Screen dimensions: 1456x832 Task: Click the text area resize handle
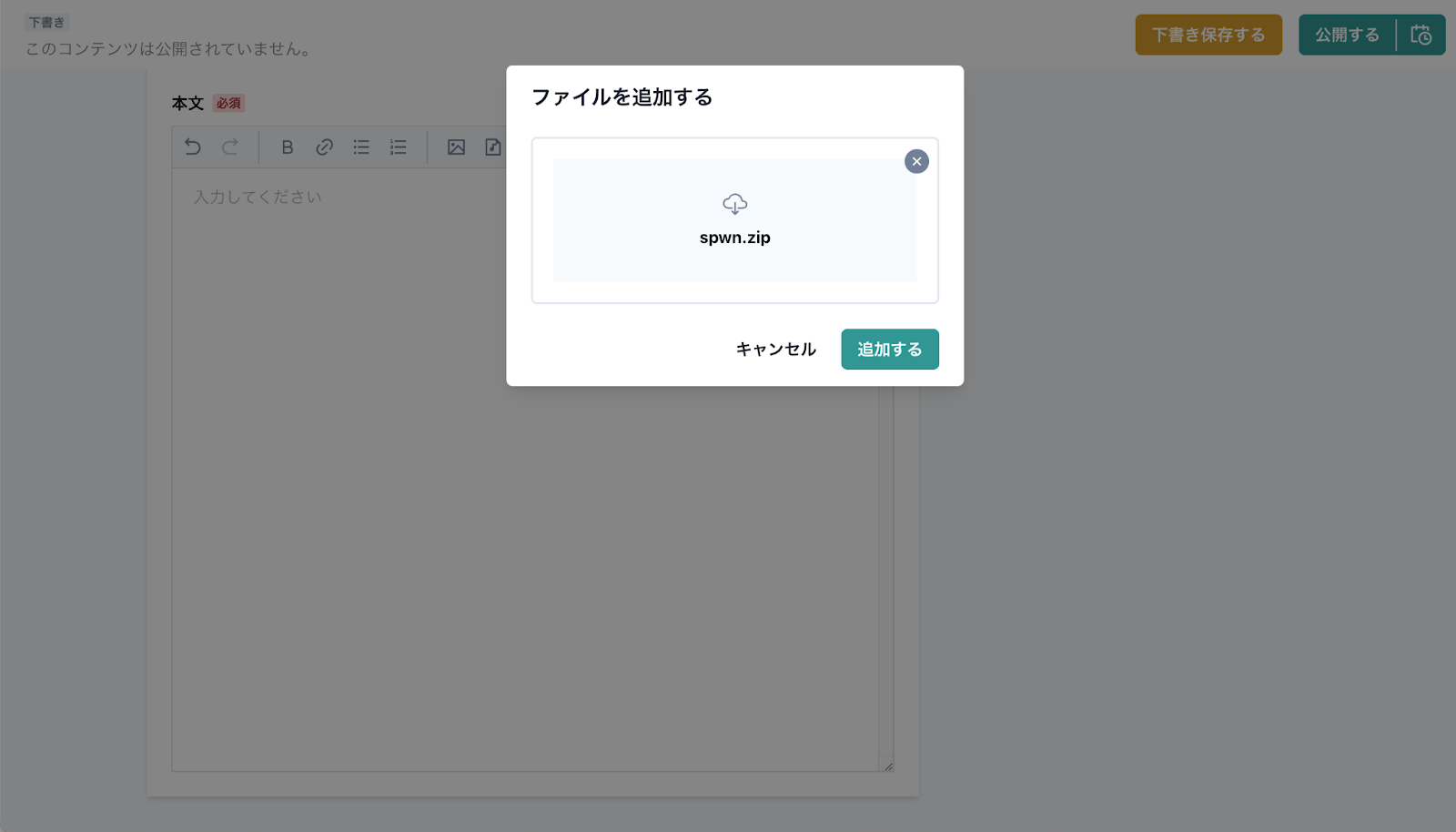[888, 766]
